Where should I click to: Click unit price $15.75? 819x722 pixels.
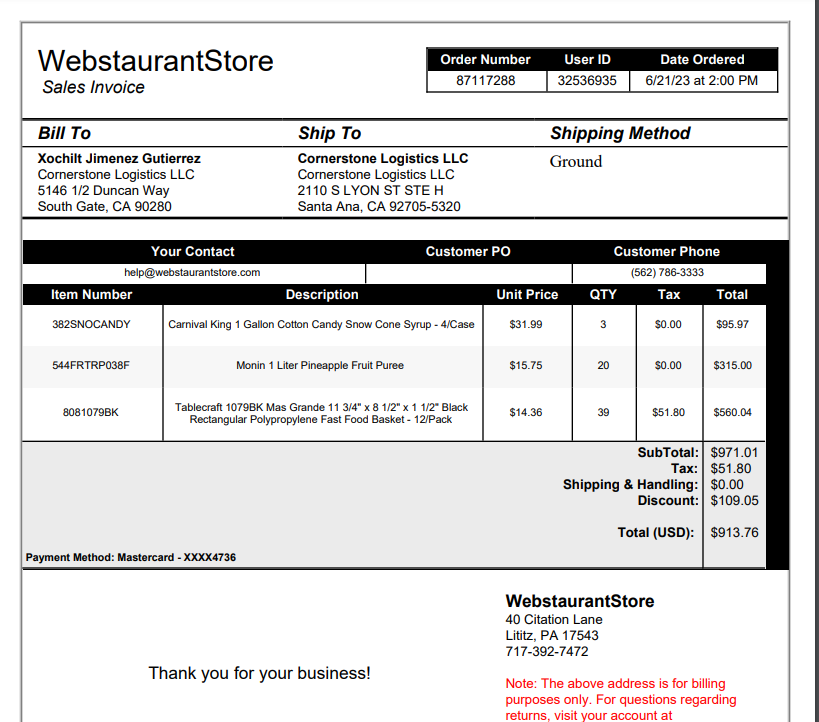click(x=526, y=365)
